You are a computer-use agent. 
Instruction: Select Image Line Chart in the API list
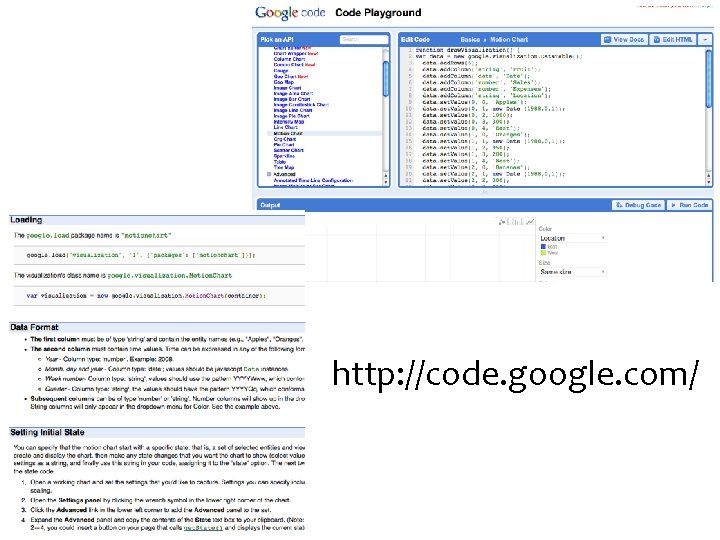[293, 110]
